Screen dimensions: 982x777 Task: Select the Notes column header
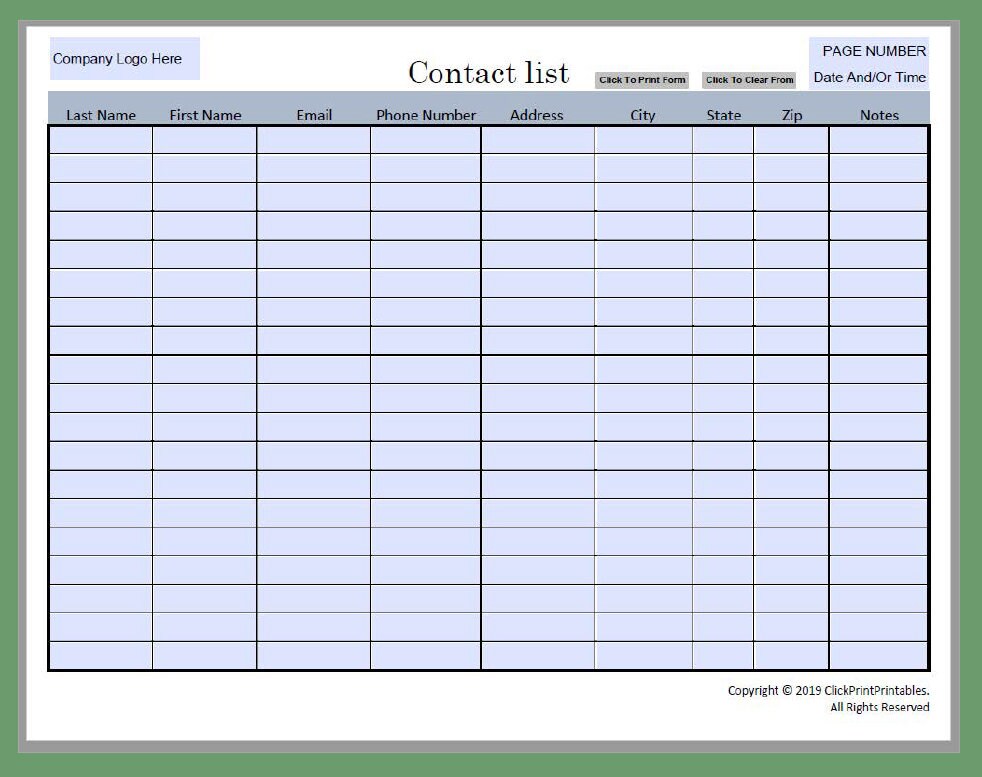(x=879, y=115)
